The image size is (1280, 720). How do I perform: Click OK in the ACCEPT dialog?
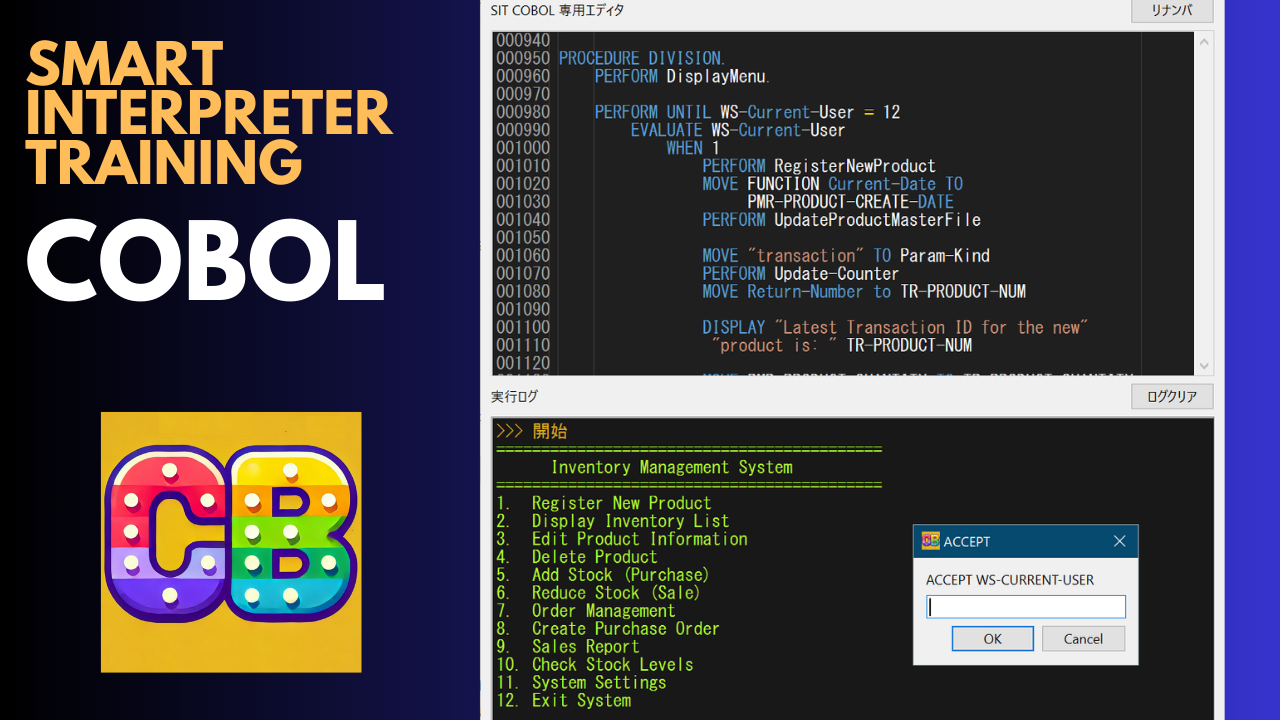click(992, 638)
